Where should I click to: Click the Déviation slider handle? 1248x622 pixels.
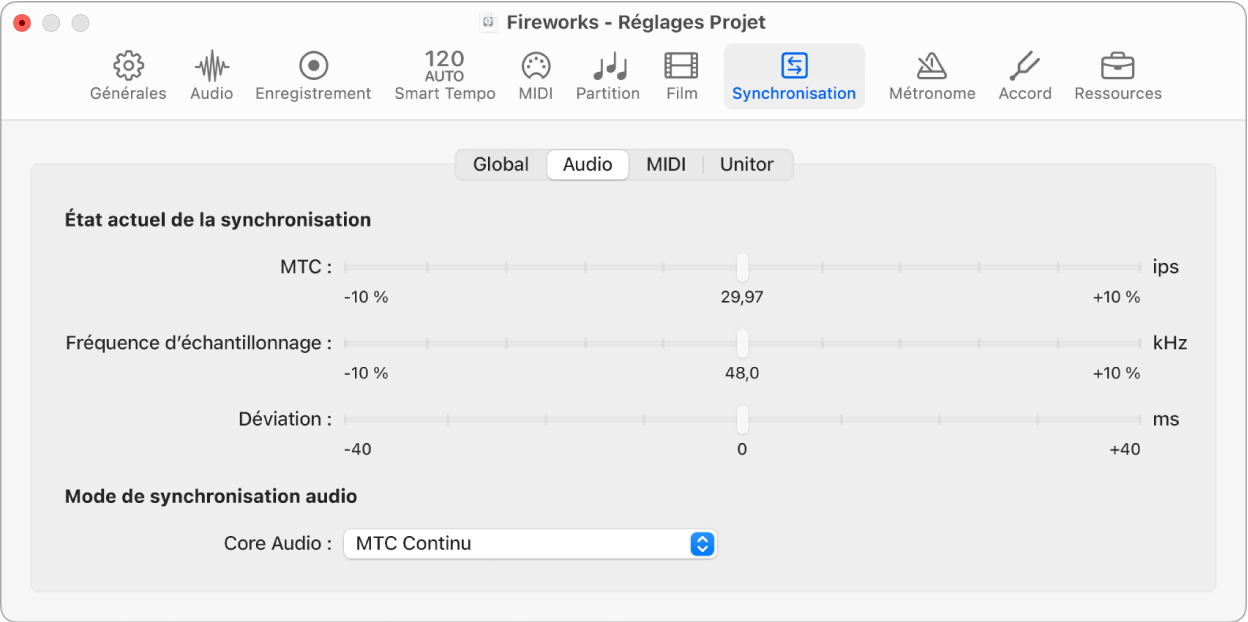742,419
